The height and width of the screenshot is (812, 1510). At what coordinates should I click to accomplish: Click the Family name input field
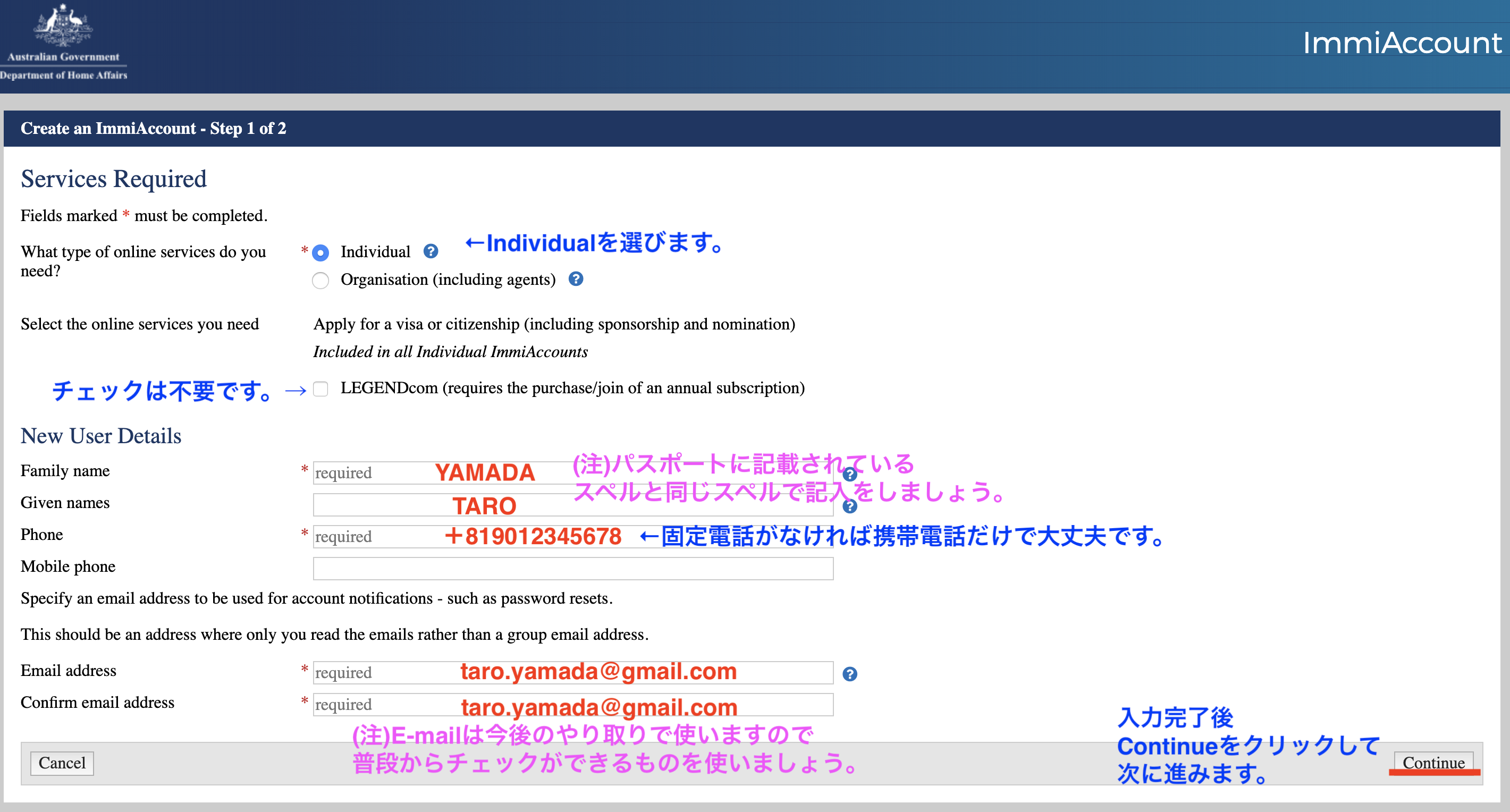pos(573,473)
